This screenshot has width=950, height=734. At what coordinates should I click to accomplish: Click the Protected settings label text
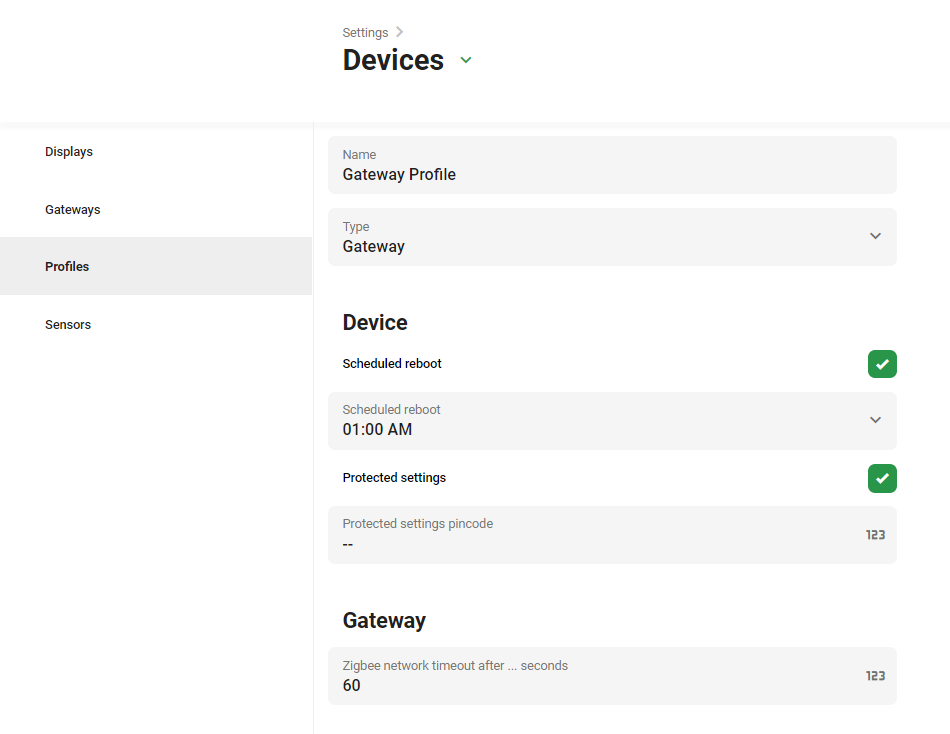tap(394, 478)
